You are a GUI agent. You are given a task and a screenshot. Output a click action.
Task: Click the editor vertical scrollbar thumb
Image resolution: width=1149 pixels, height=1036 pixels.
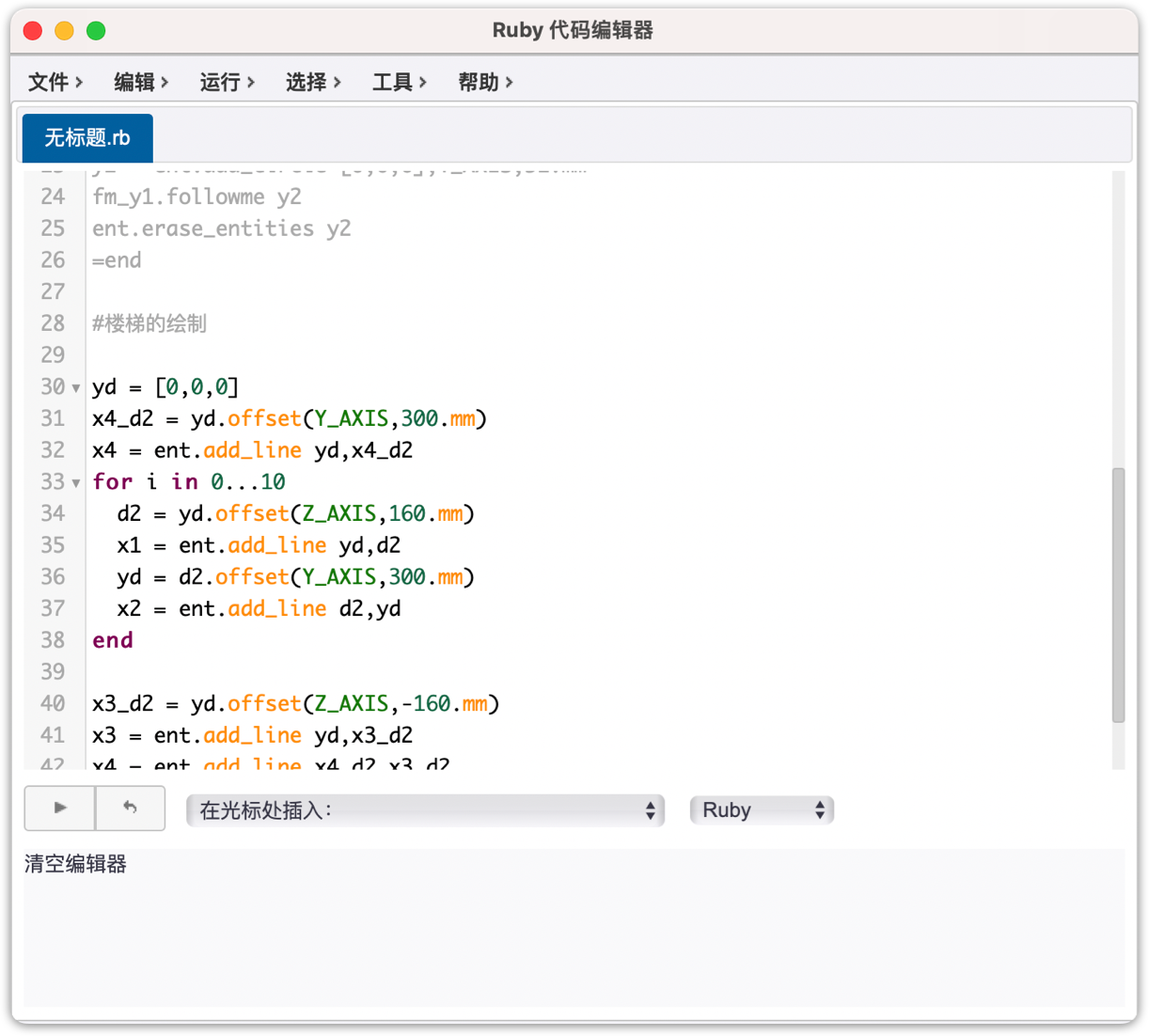point(1118,594)
